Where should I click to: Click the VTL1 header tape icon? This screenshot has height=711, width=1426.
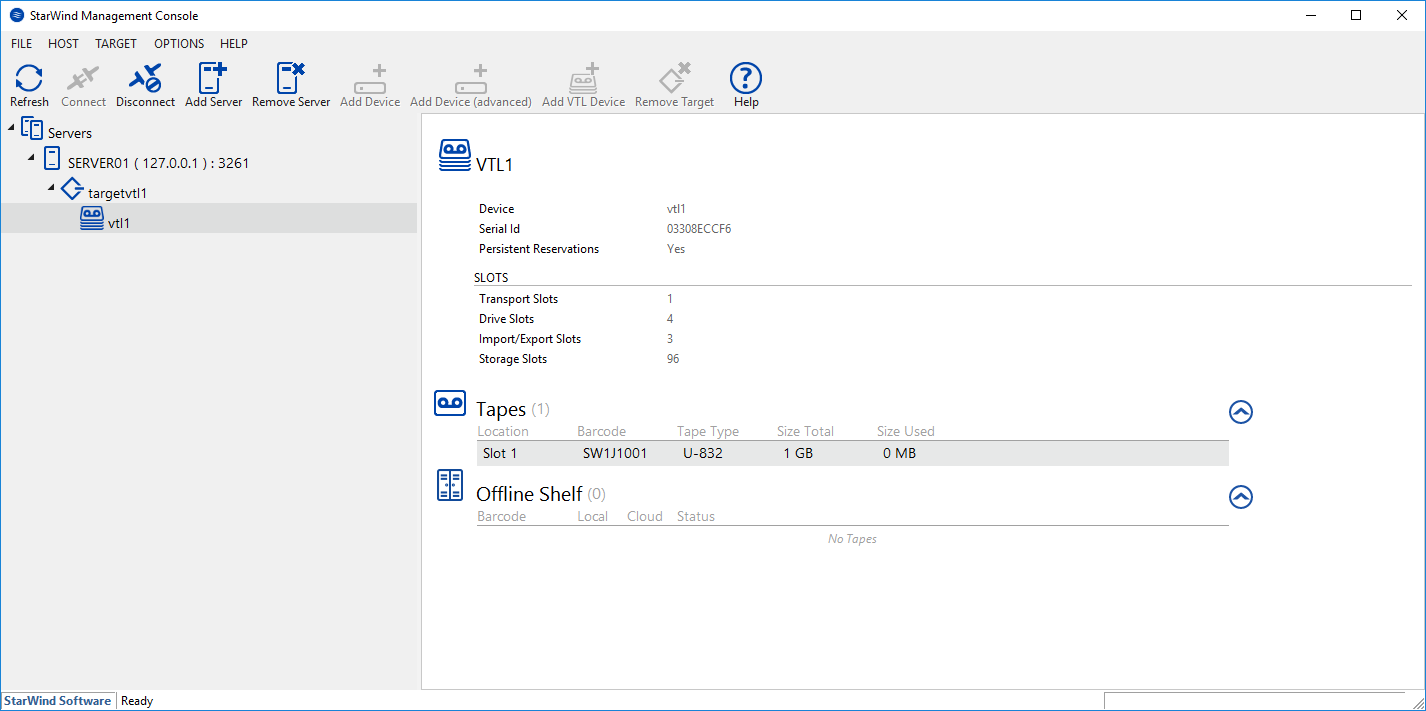point(455,157)
